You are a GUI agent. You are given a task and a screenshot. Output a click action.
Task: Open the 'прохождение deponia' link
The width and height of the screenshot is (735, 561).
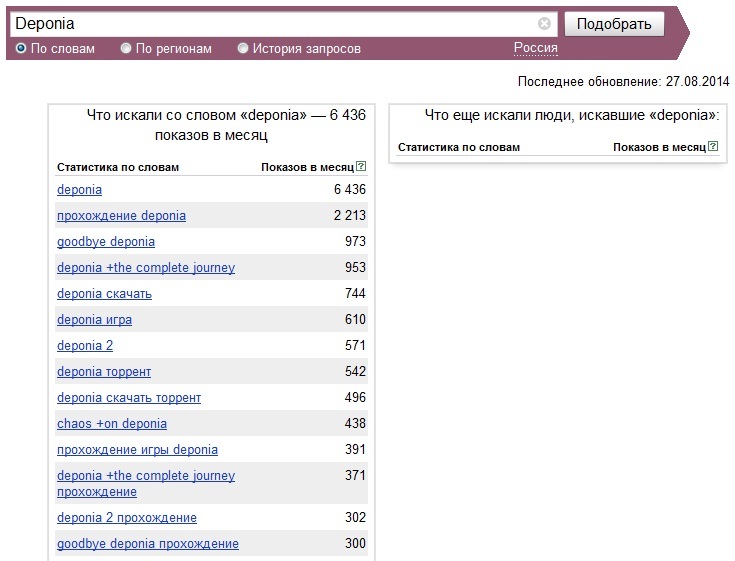tap(121, 216)
